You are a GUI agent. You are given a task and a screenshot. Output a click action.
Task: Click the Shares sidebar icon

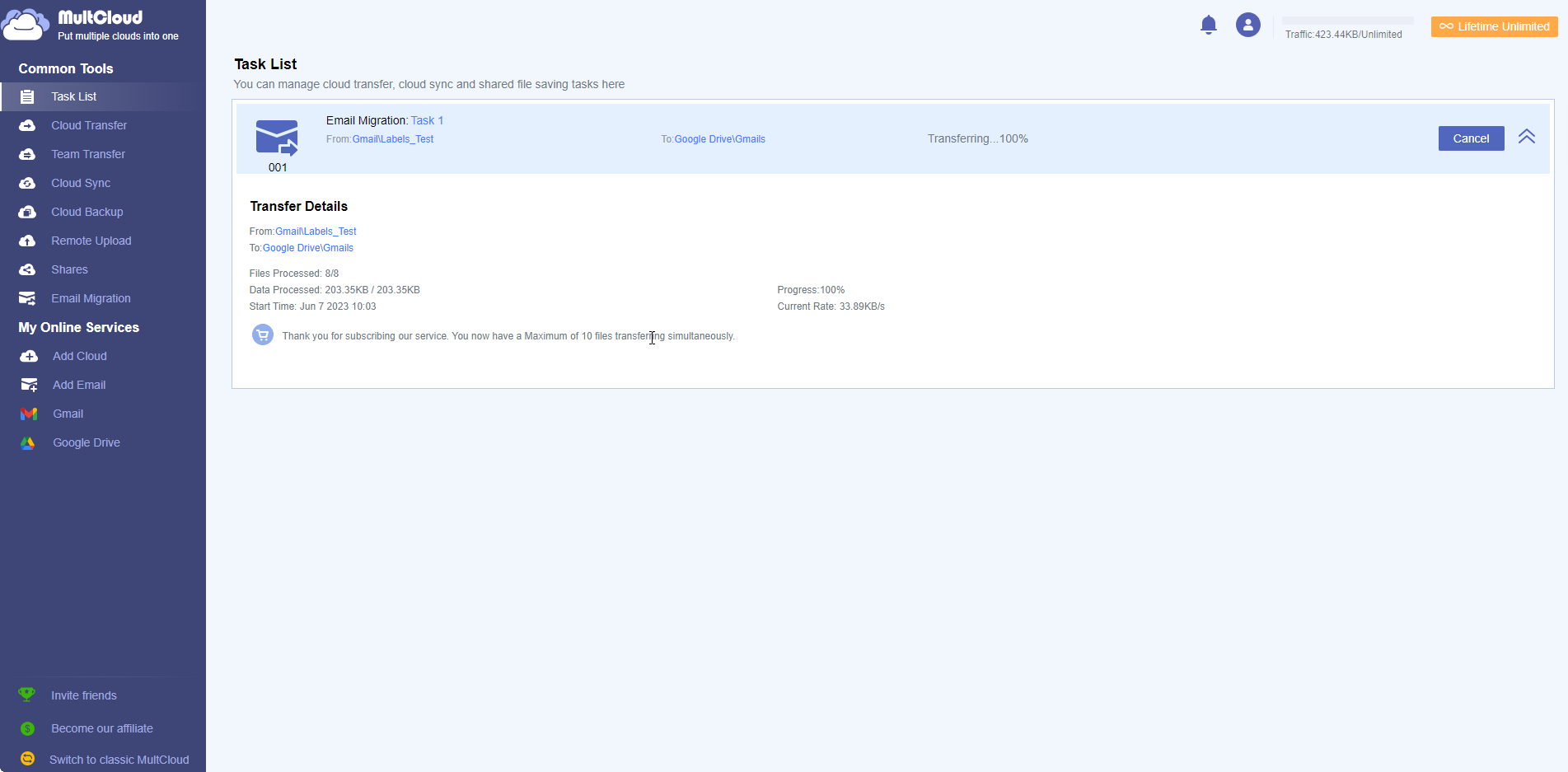pyautogui.click(x=27, y=269)
